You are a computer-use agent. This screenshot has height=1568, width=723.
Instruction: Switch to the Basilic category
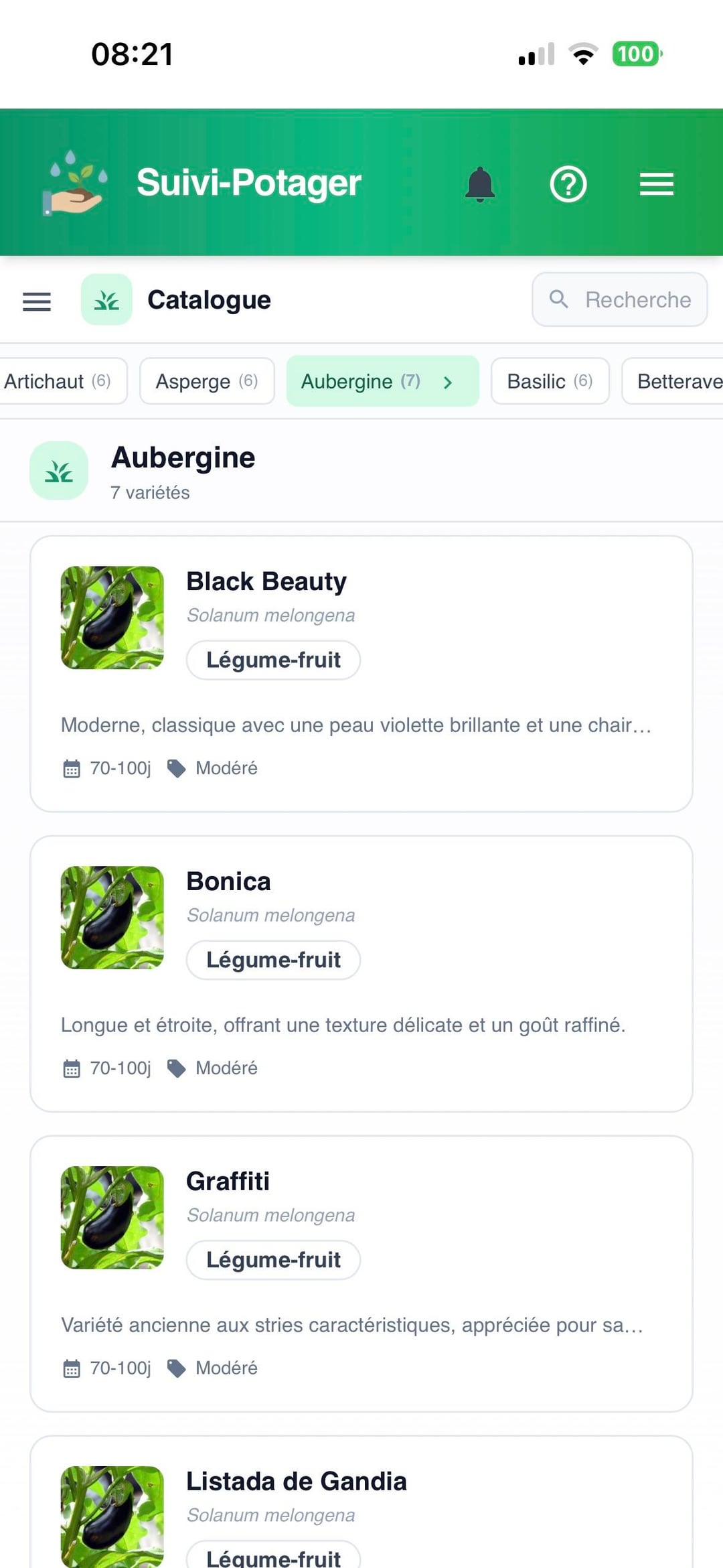click(x=550, y=381)
